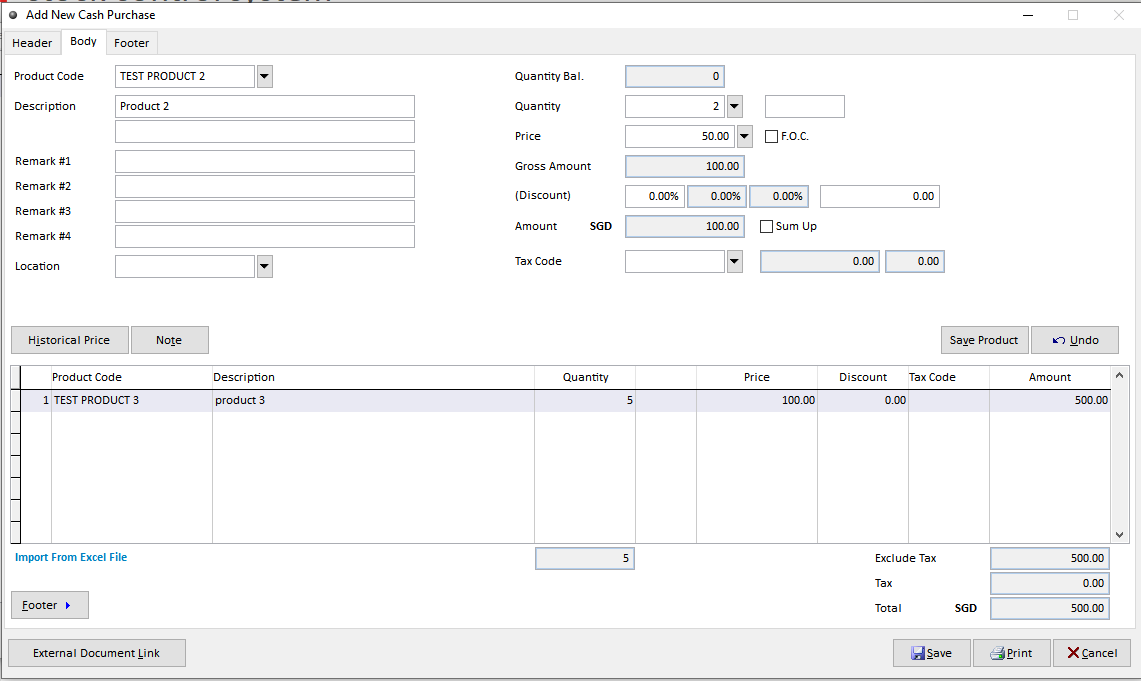Click the third Discount percentage field
The height and width of the screenshot is (681, 1141).
pos(779,196)
